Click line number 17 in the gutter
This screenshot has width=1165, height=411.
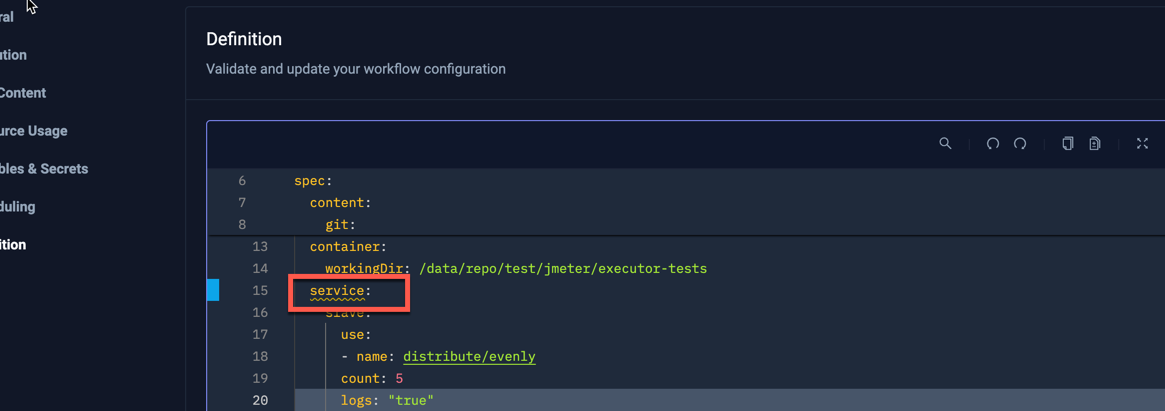pyautogui.click(x=260, y=335)
